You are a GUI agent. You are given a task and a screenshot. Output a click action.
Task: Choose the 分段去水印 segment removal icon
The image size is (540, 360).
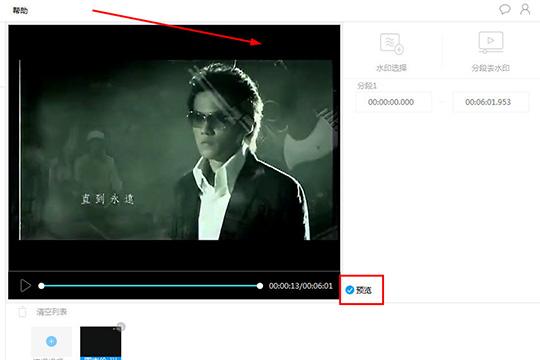[x=491, y=42]
